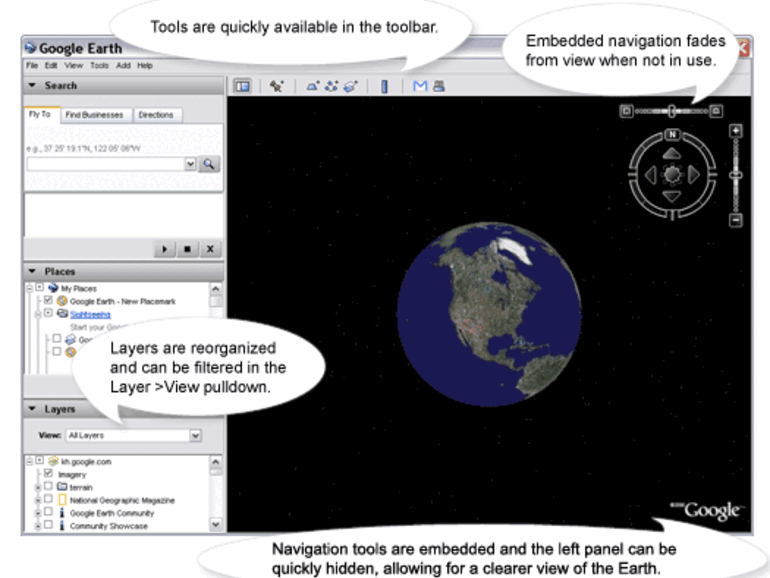Open the Sightseeing link
The height and width of the screenshot is (578, 770).
[90, 314]
